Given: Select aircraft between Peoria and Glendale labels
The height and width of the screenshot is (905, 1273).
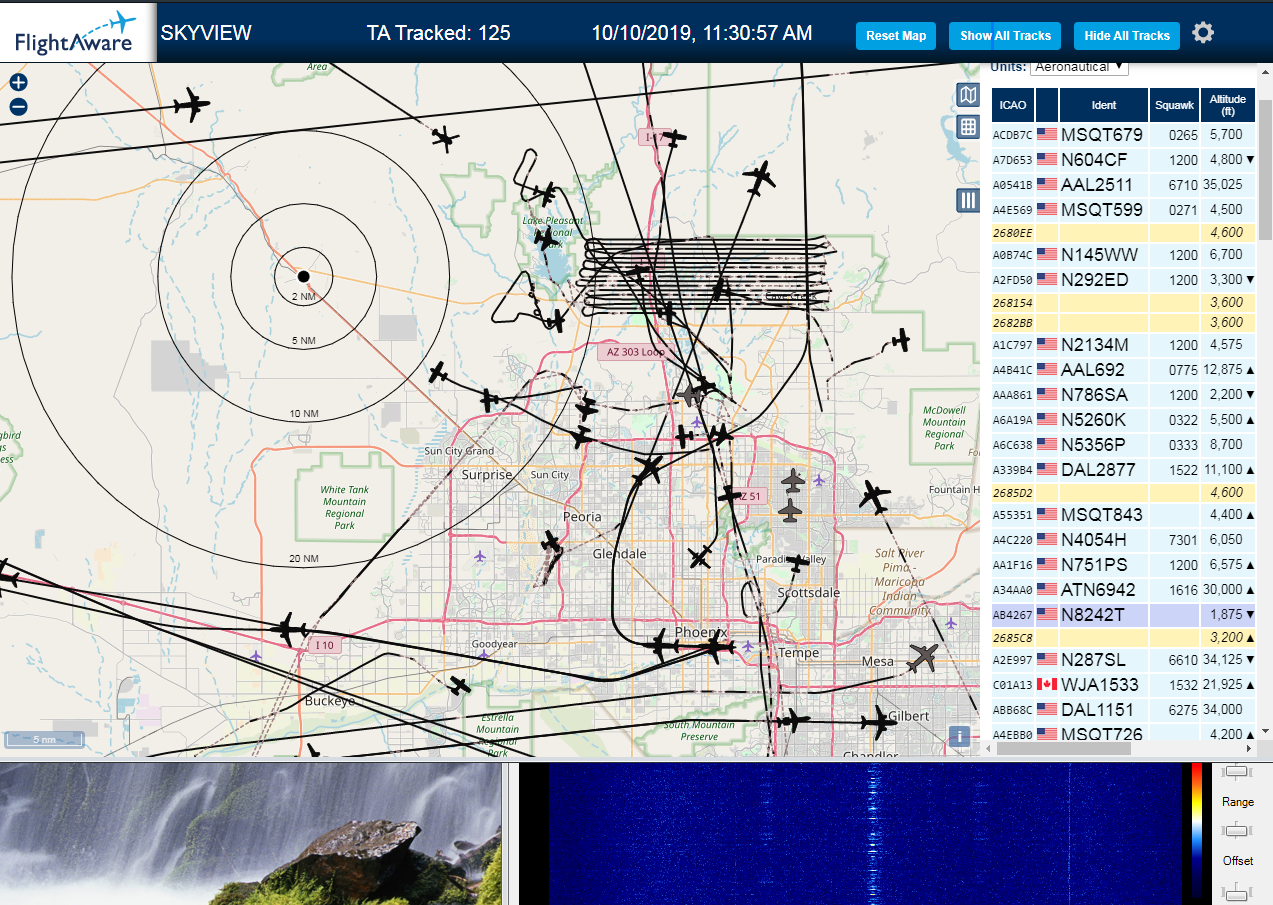Looking at the screenshot, I should [x=551, y=543].
